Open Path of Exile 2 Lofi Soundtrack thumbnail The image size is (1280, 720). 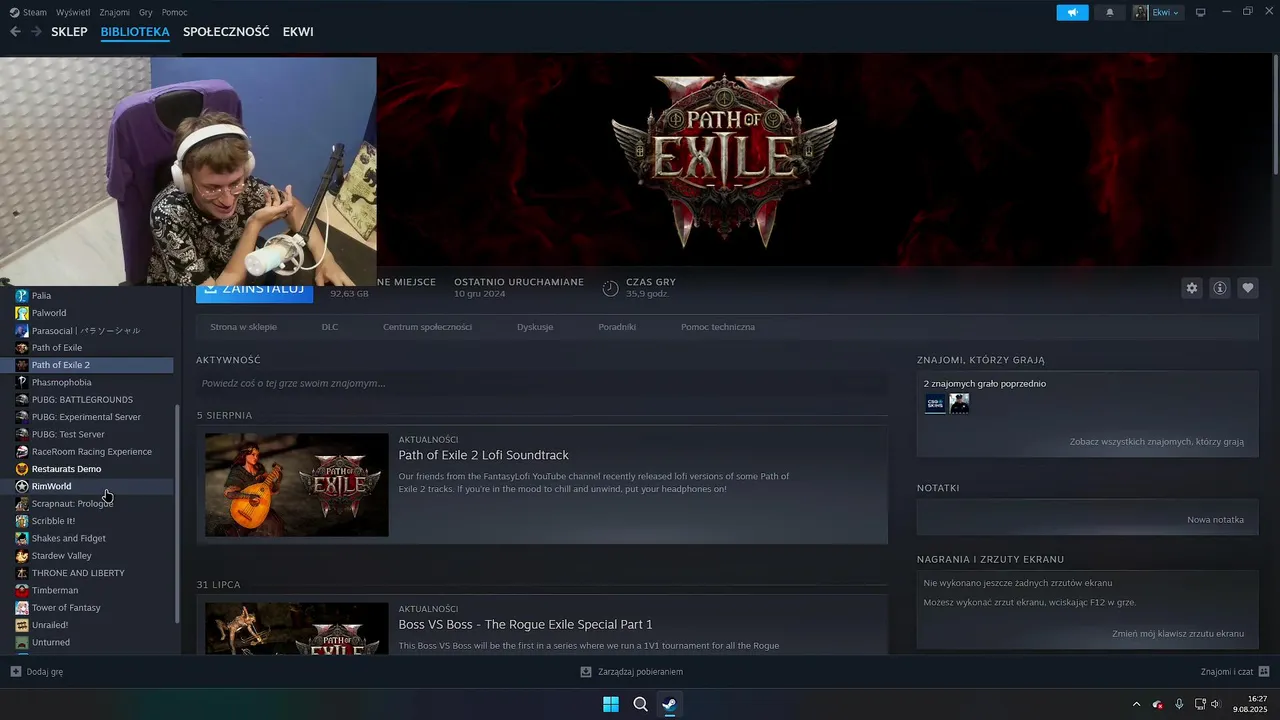point(297,485)
